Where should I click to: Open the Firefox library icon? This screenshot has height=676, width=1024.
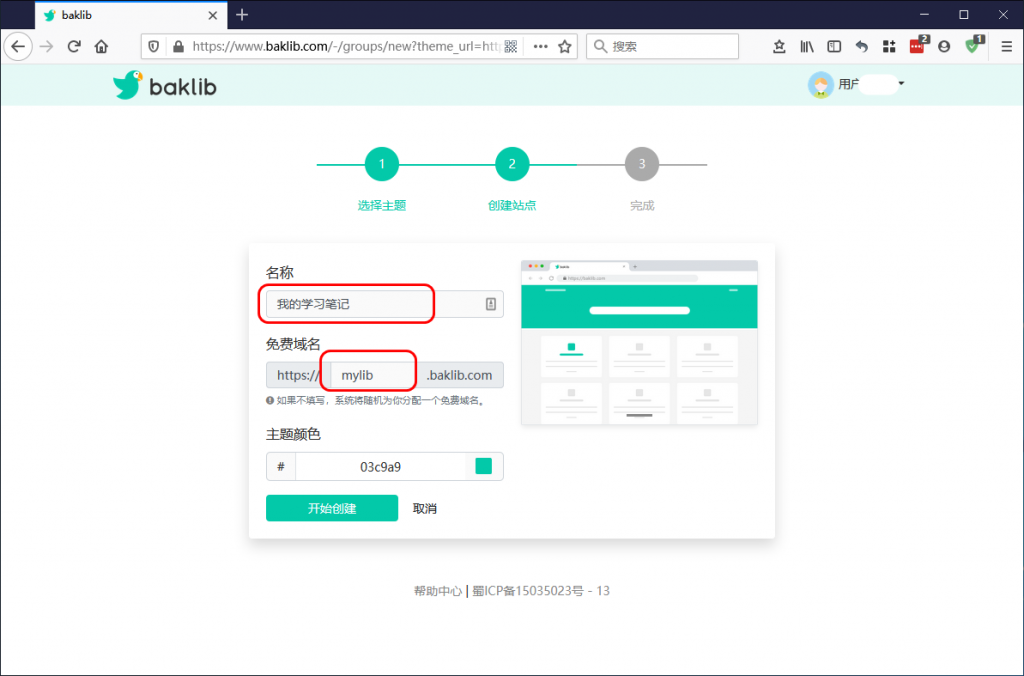[807, 46]
